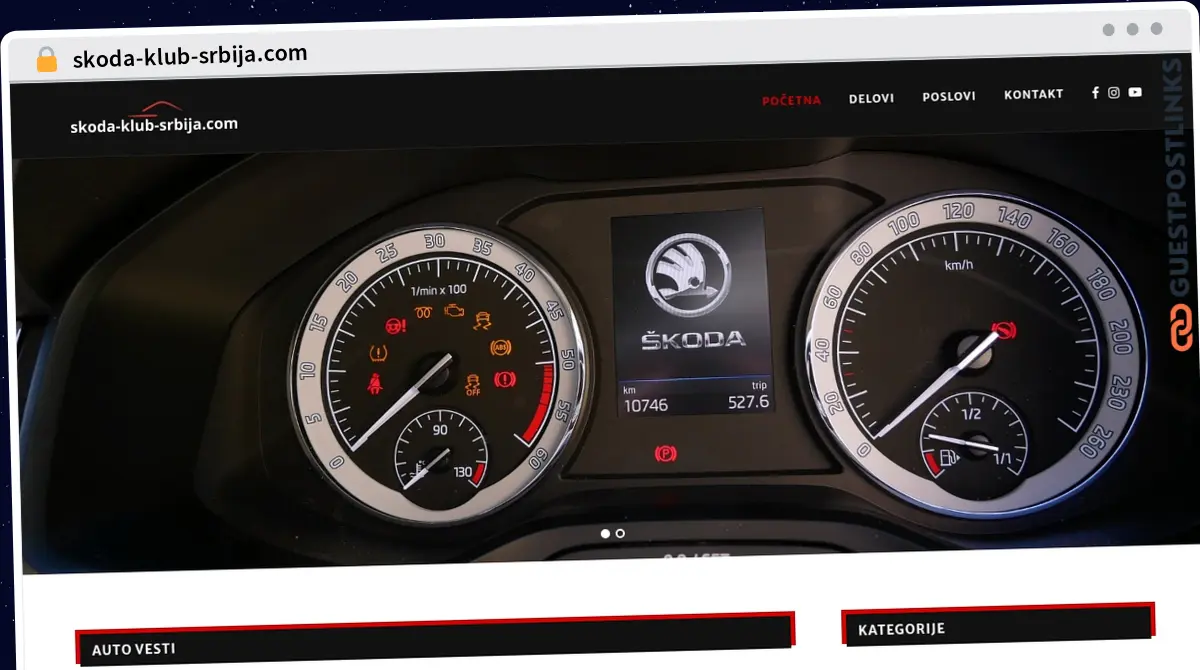Click the AUTO VESTI section heading
Image resolution: width=1200 pixels, height=670 pixels.
coord(133,650)
